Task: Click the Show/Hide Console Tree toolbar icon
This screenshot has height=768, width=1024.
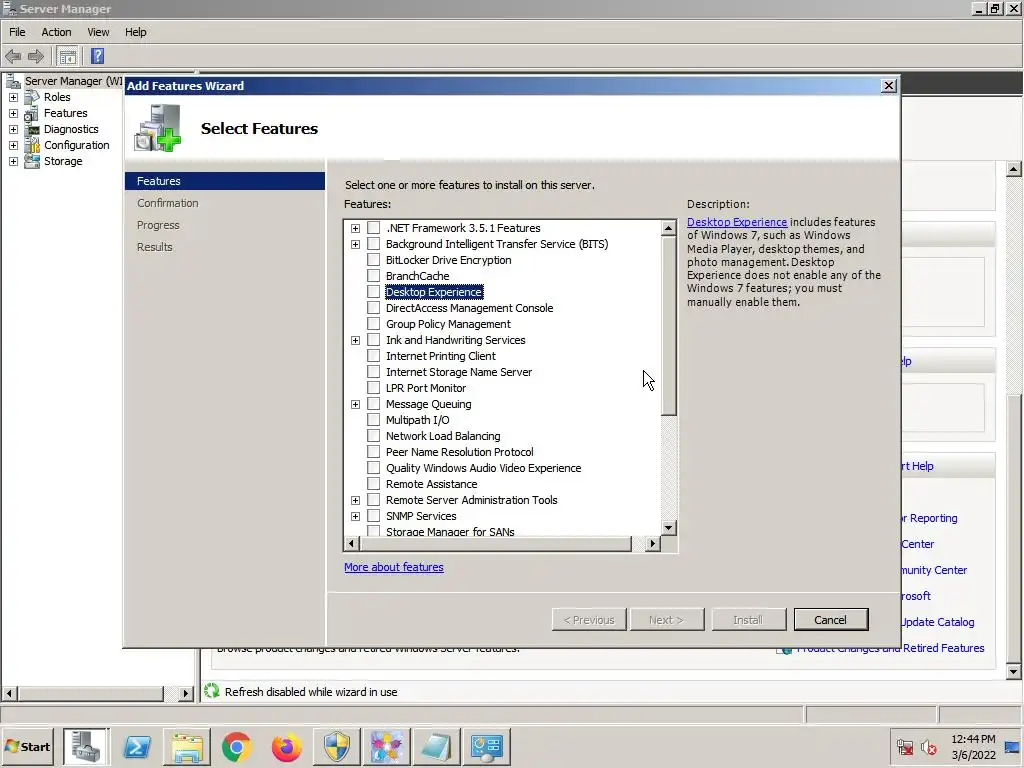Action: 67,56
